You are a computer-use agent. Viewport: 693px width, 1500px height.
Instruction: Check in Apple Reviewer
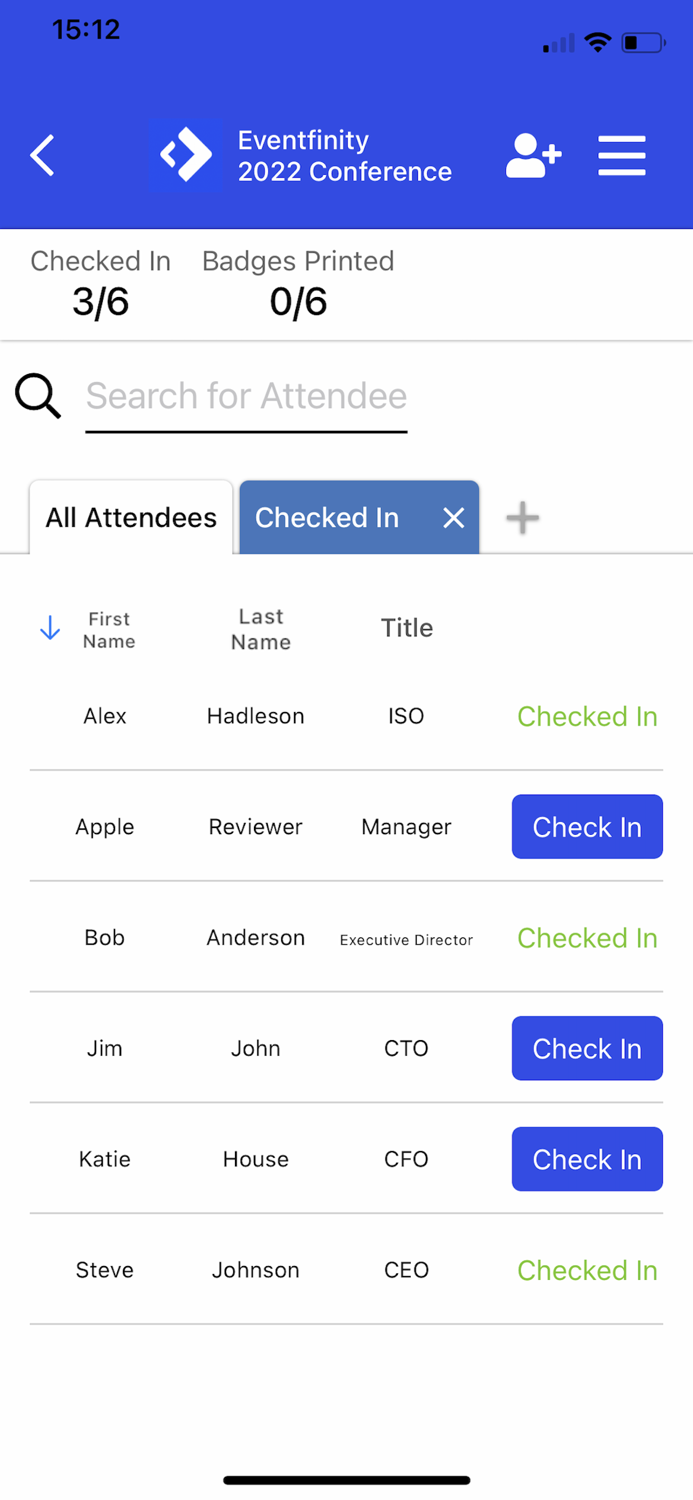587,826
